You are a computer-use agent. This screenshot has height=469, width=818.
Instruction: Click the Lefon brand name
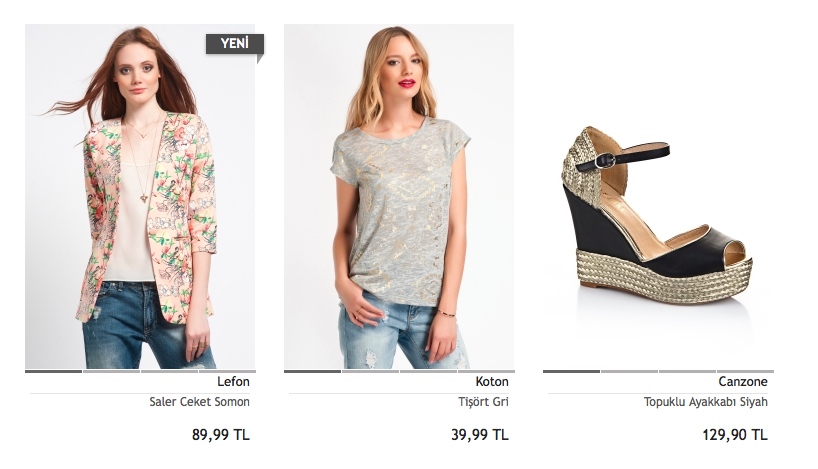tap(233, 382)
